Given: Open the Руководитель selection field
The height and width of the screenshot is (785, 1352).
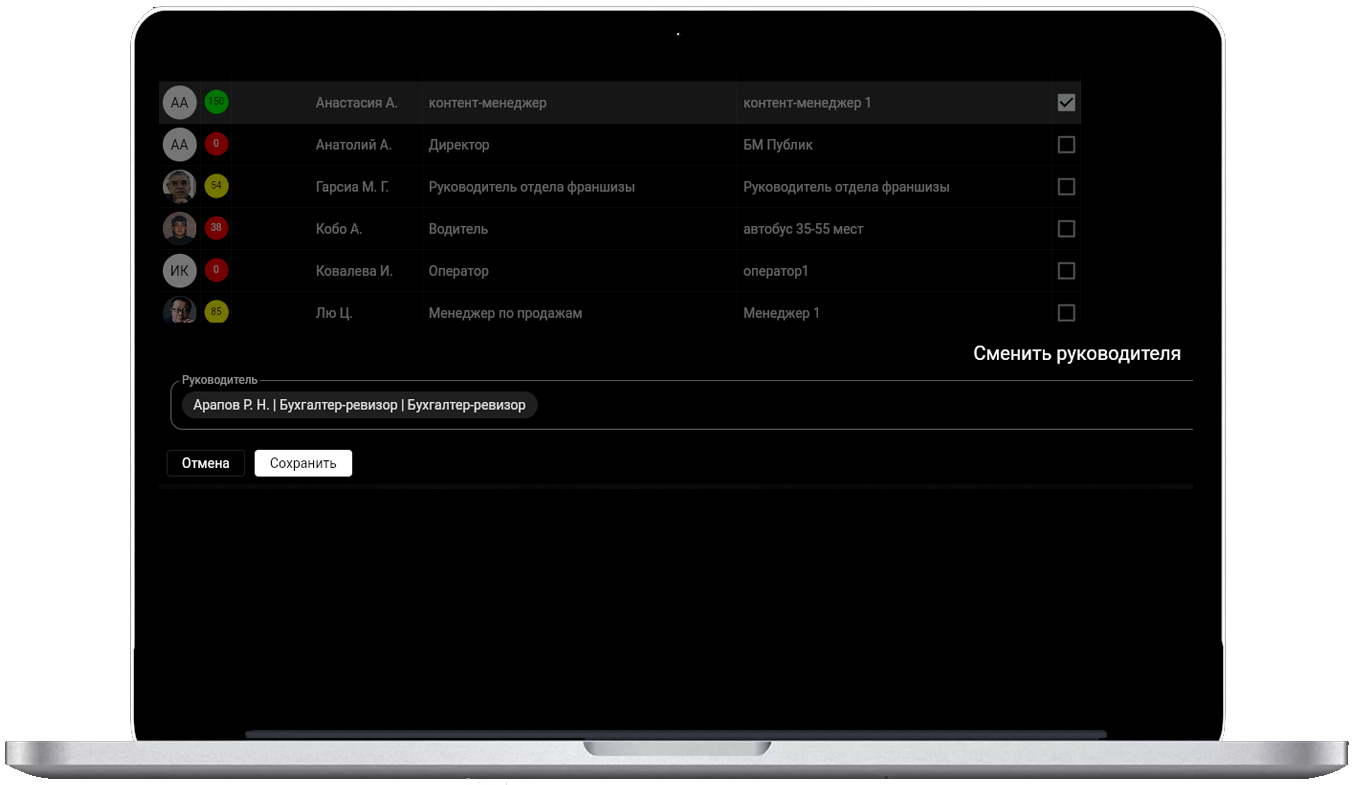Looking at the screenshot, I should tap(860, 405).
